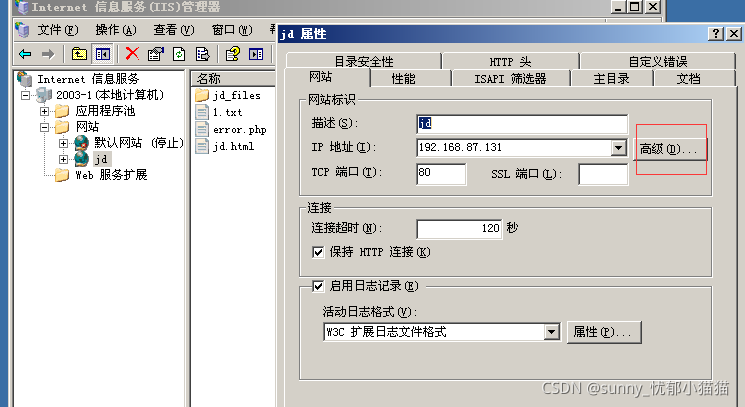Click the TCP 端口 field
This screenshot has width=745, height=407.
tap(441, 173)
